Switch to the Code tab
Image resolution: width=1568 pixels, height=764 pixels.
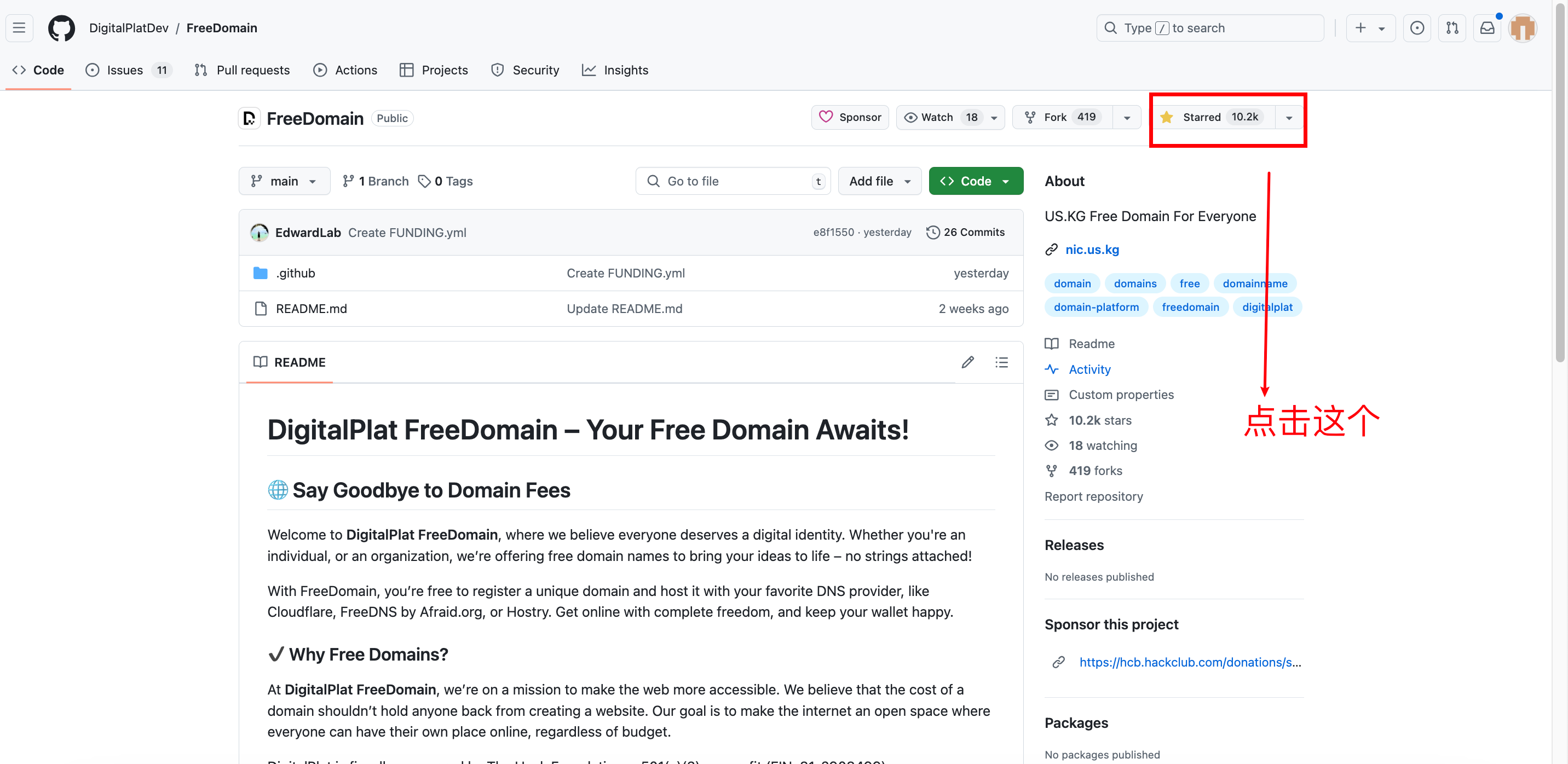click(38, 70)
